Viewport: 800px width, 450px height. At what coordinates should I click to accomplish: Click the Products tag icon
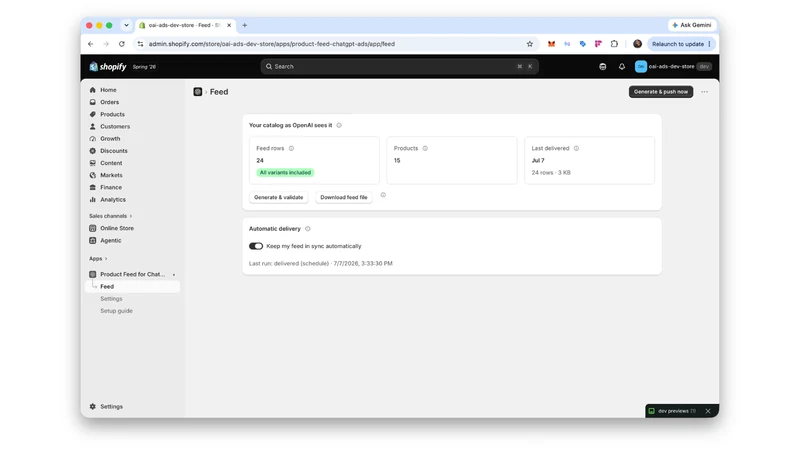pos(92,114)
